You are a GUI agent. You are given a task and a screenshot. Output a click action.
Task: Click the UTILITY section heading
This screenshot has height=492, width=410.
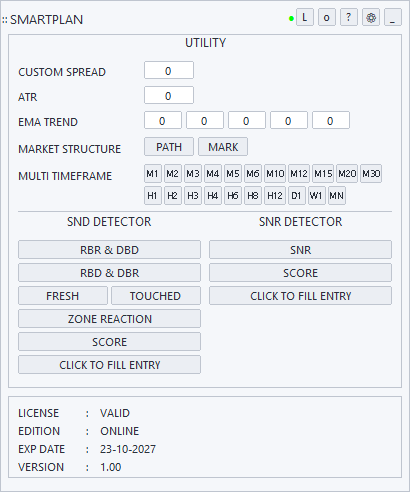(x=205, y=43)
